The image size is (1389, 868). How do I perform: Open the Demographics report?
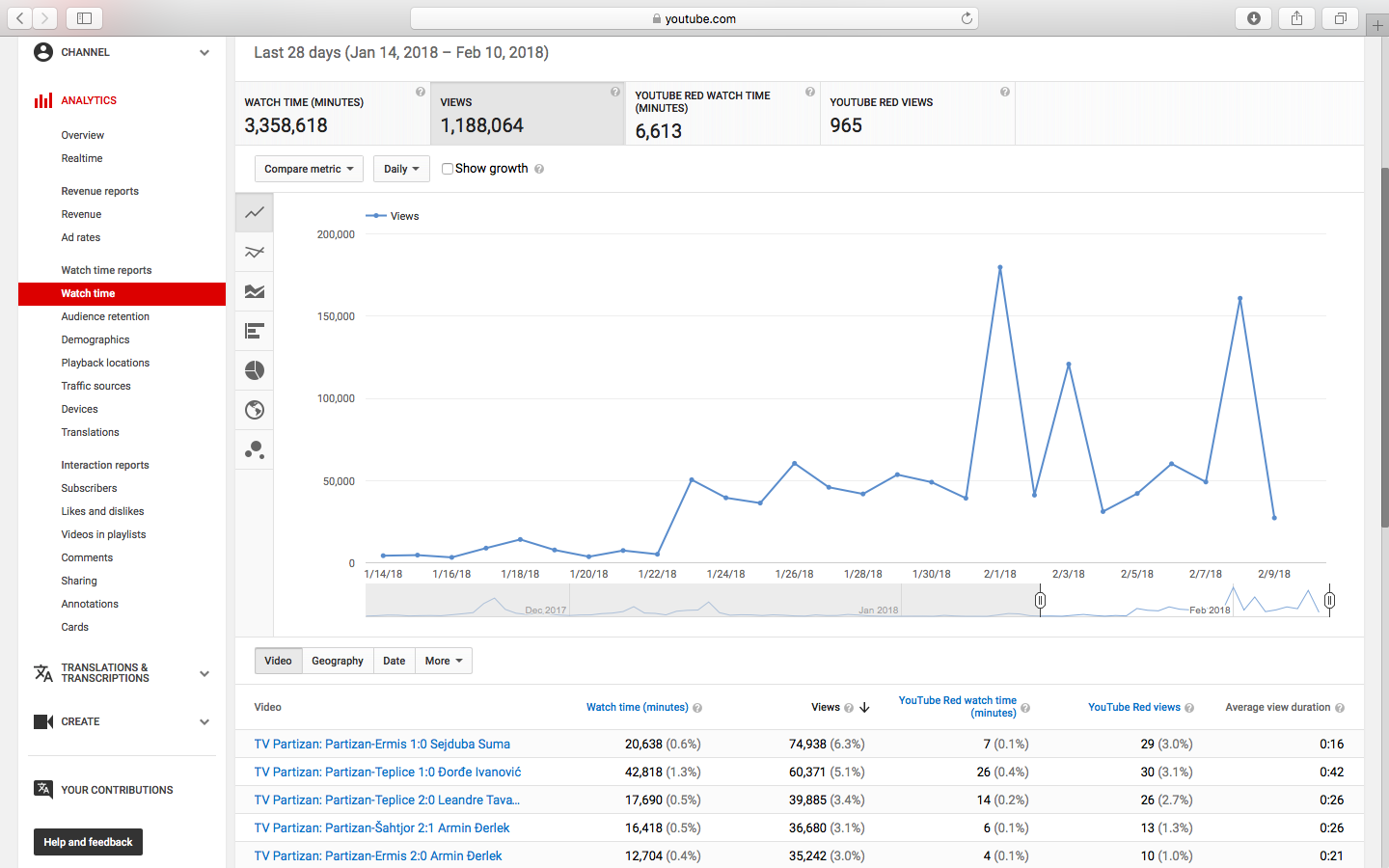click(95, 339)
